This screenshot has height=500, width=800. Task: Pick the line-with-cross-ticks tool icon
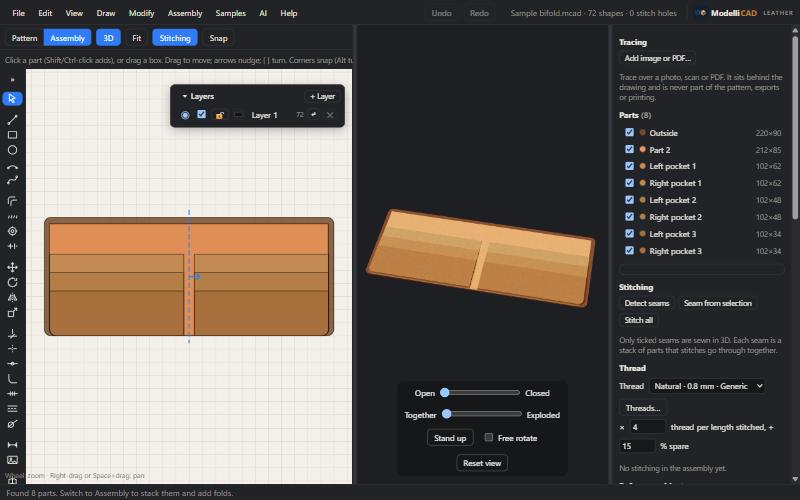click(12, 394)
